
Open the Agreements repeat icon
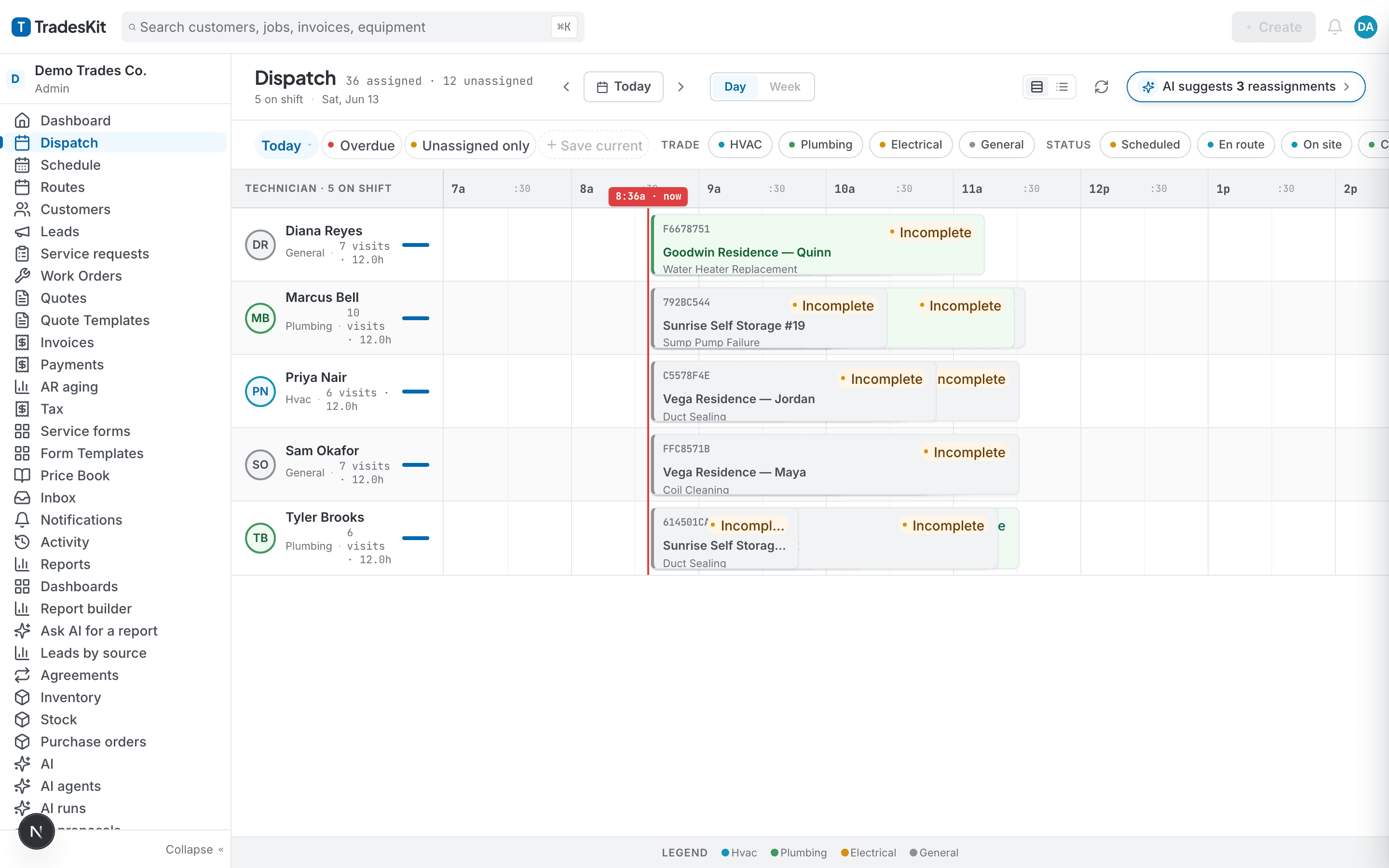coord(22,676)
